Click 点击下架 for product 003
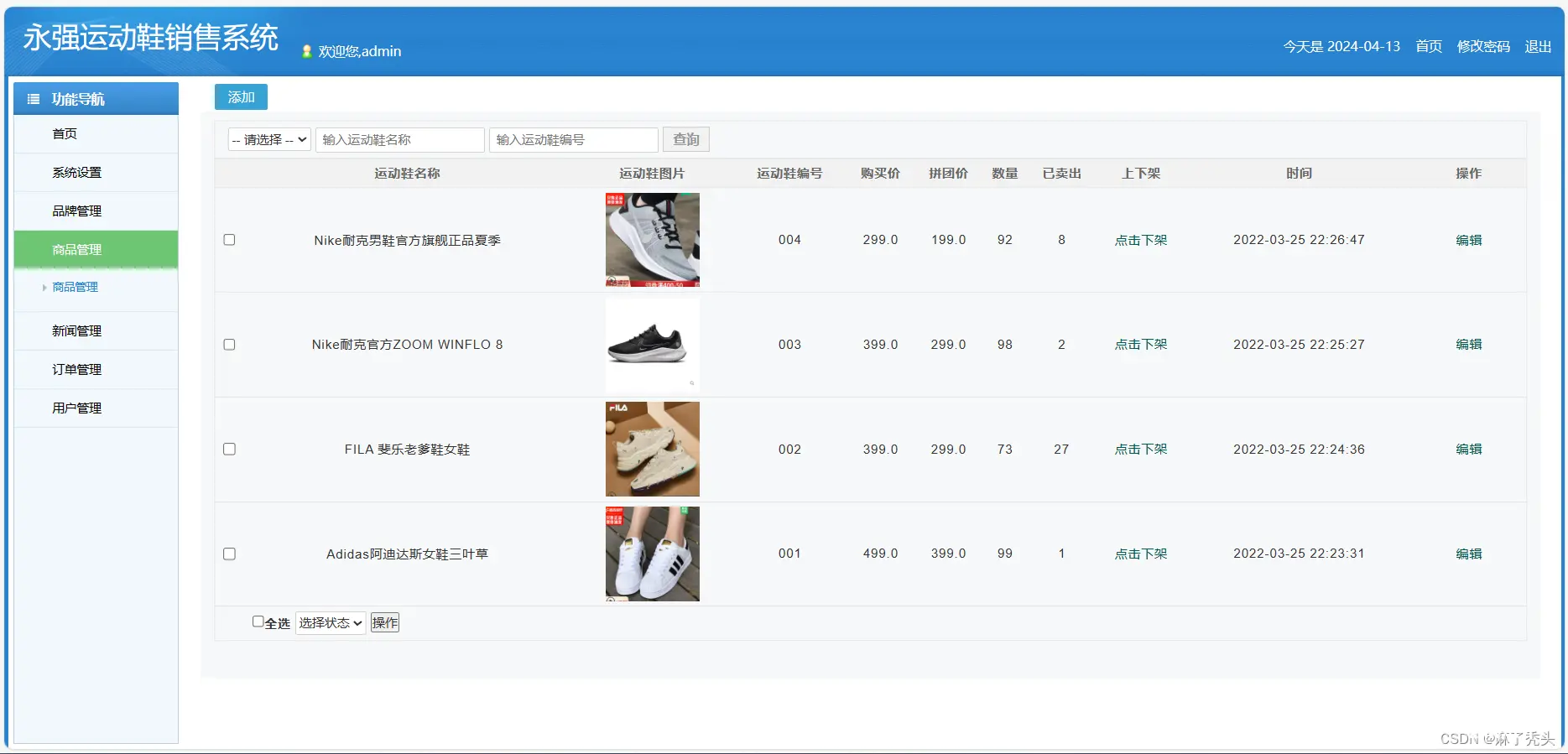This screenshot has height=754, width=1568. click(1141, 345)
